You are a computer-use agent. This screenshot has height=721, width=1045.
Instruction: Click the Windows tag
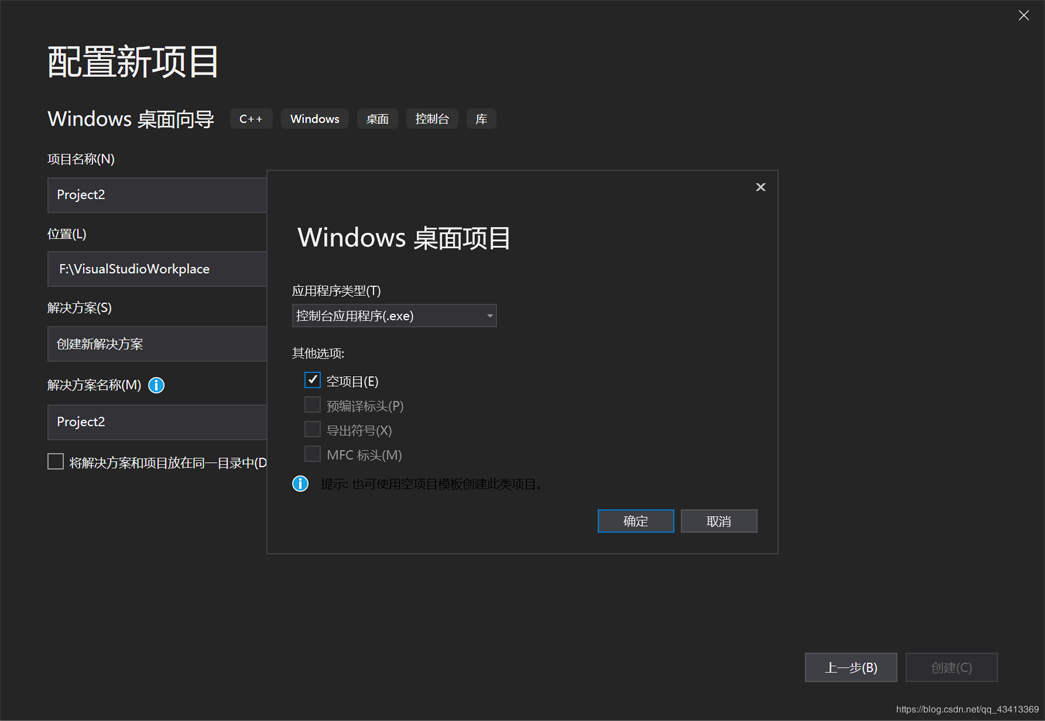click(315, 119)
